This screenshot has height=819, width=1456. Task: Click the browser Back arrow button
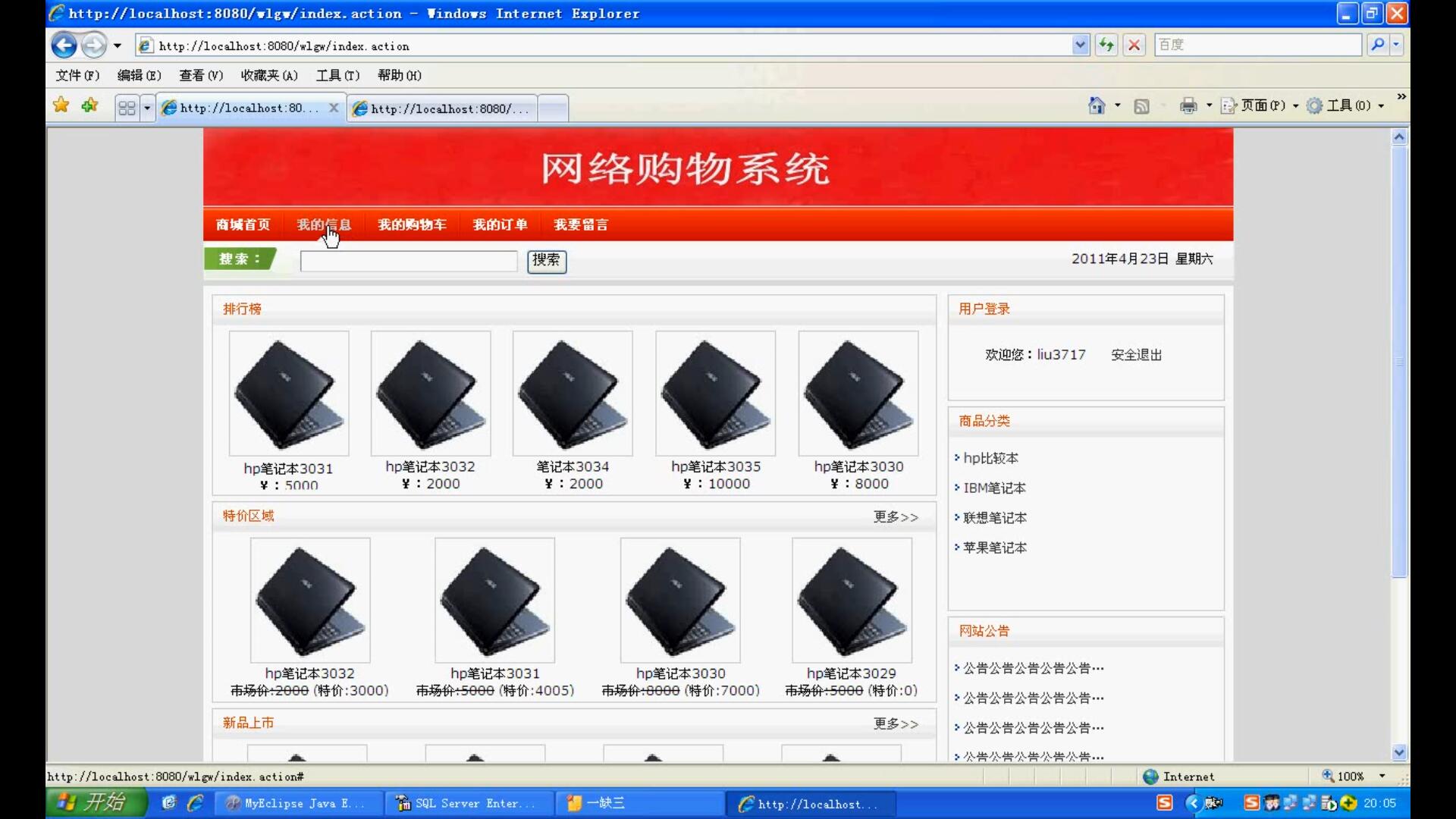pyautogui.click(x=64, y=45)
